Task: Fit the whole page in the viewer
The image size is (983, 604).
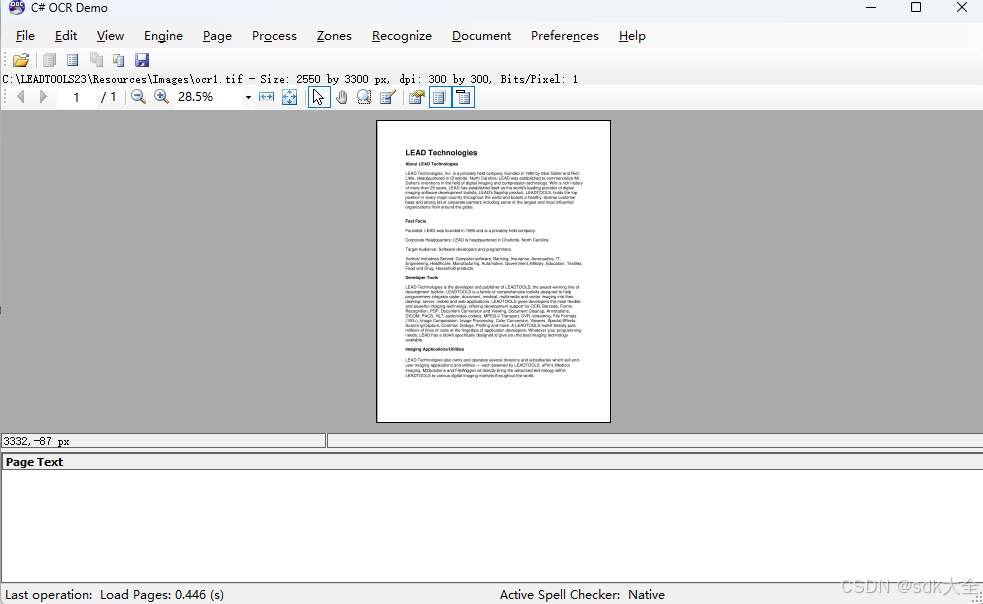Action: coord(290,97)
